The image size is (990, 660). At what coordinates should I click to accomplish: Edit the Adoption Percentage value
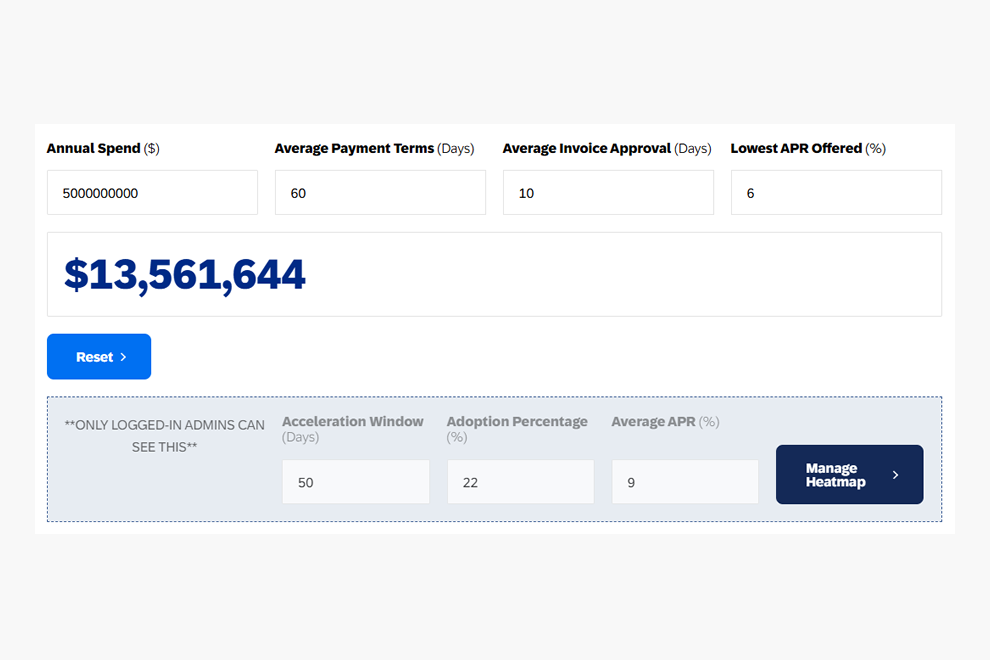[520, 481]
